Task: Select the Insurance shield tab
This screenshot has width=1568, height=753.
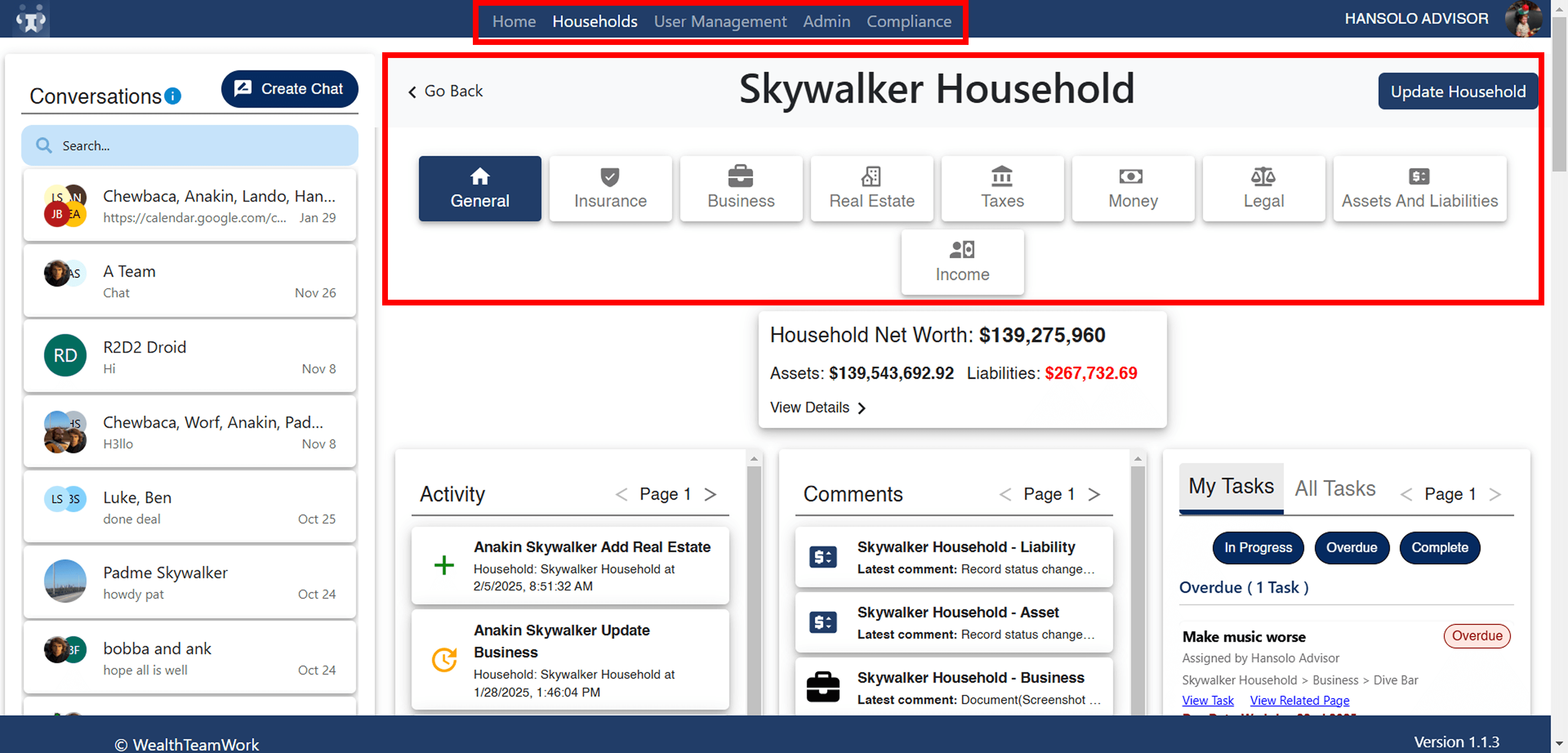Action: click(610, 189)
